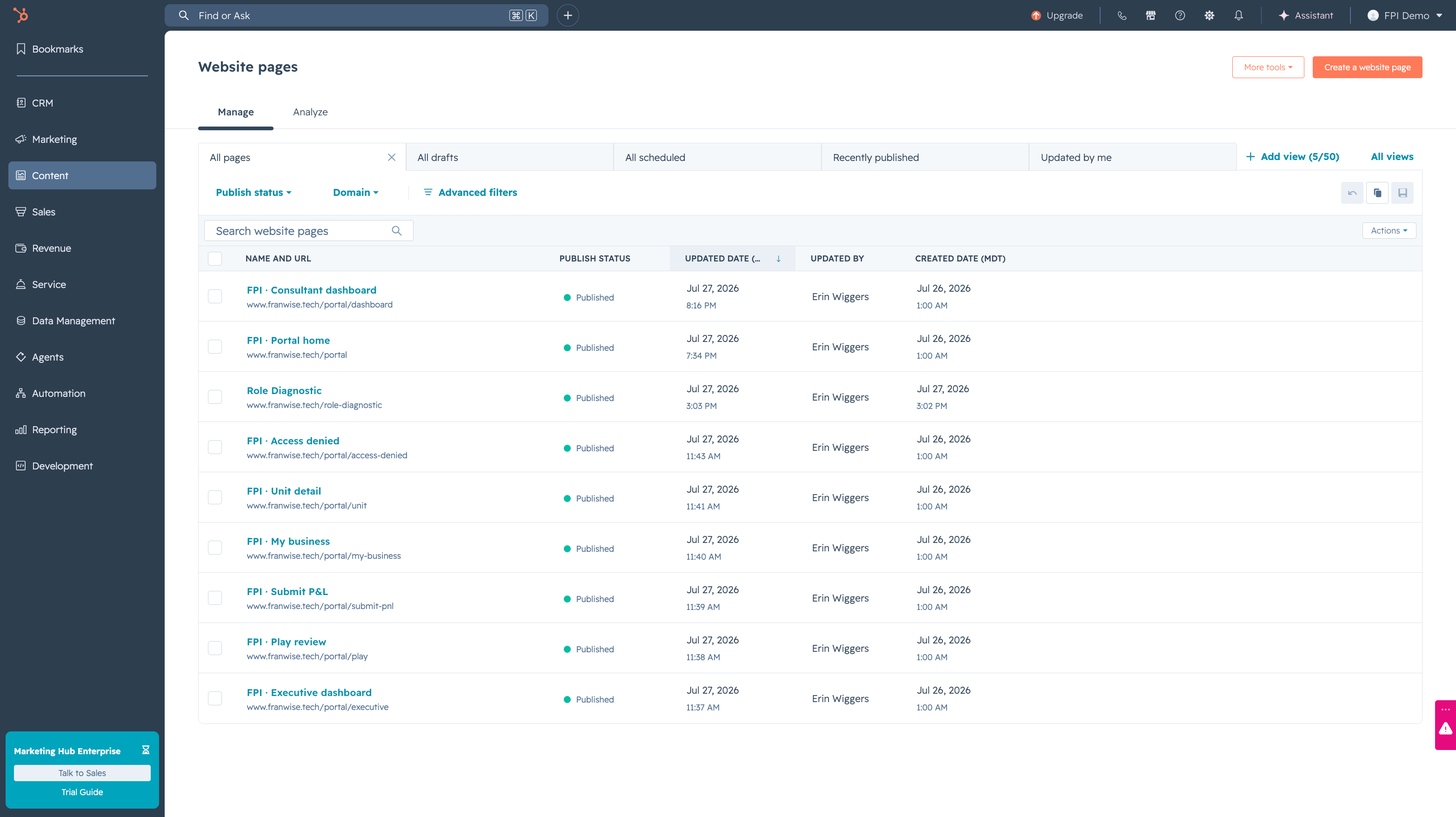Check the Portal home row checkbox

point(215,346)
